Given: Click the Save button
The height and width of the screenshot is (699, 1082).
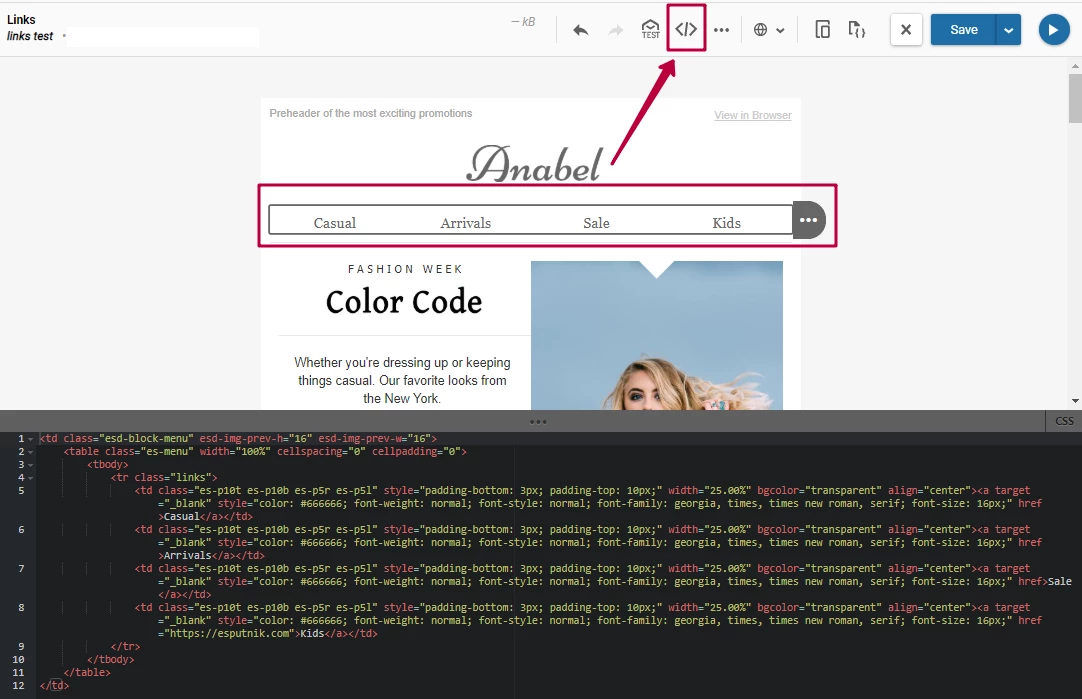Looking at the screenshot, I should point(962,29).
